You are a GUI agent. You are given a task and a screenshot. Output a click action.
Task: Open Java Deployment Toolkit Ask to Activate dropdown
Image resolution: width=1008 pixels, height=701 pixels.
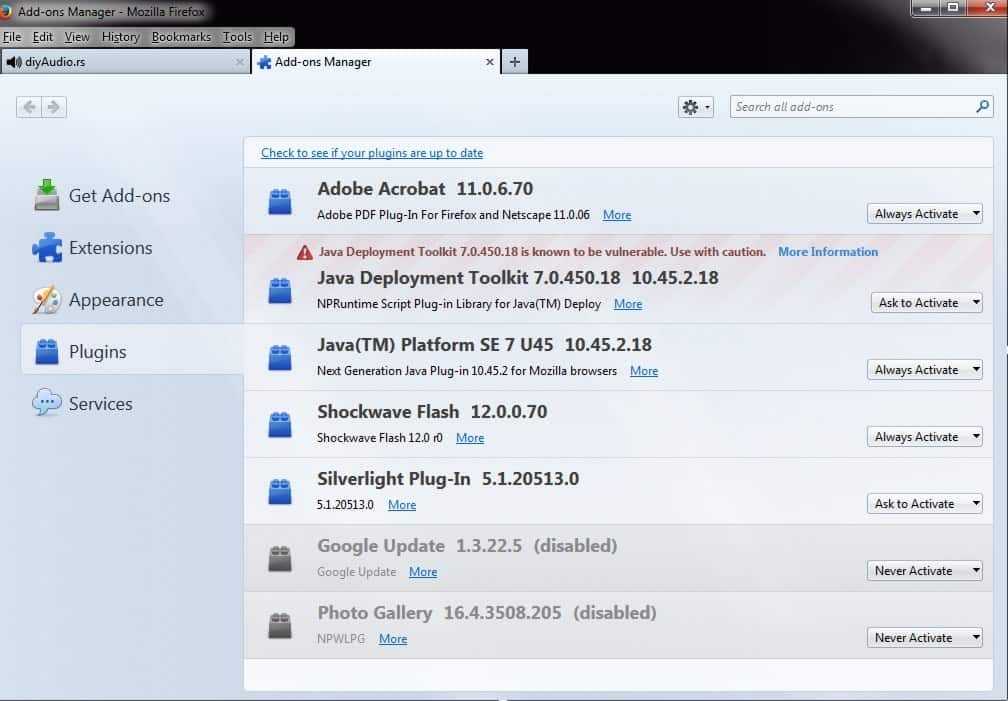926,302
